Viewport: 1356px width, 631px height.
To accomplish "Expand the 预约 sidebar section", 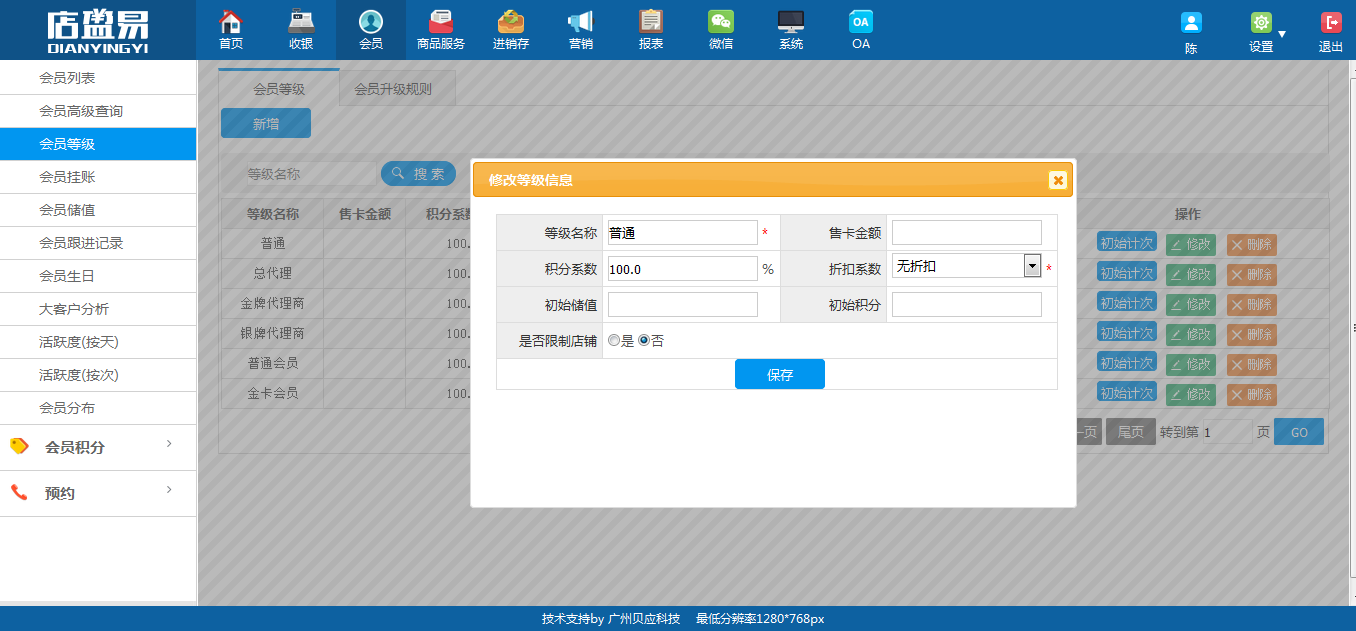I will (98, 493).
